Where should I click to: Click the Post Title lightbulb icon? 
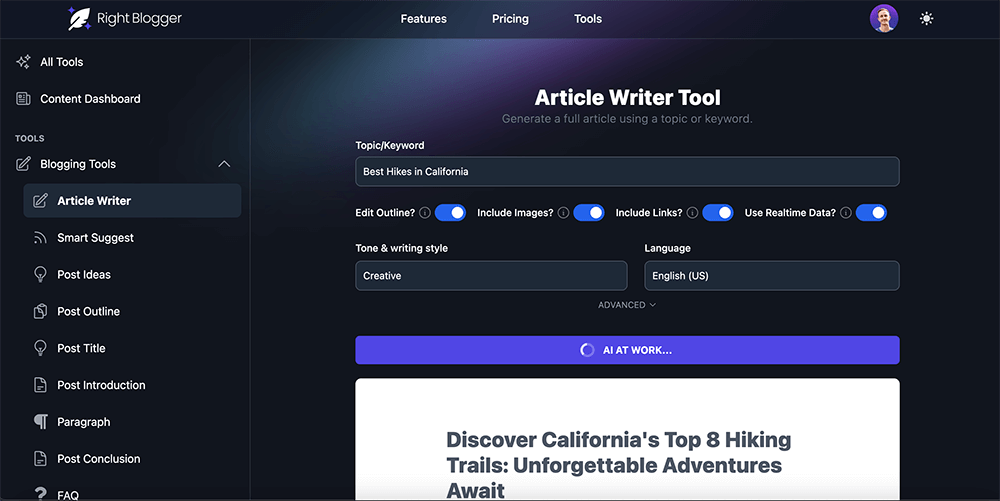pyautogui.click(x=40, y=348)
